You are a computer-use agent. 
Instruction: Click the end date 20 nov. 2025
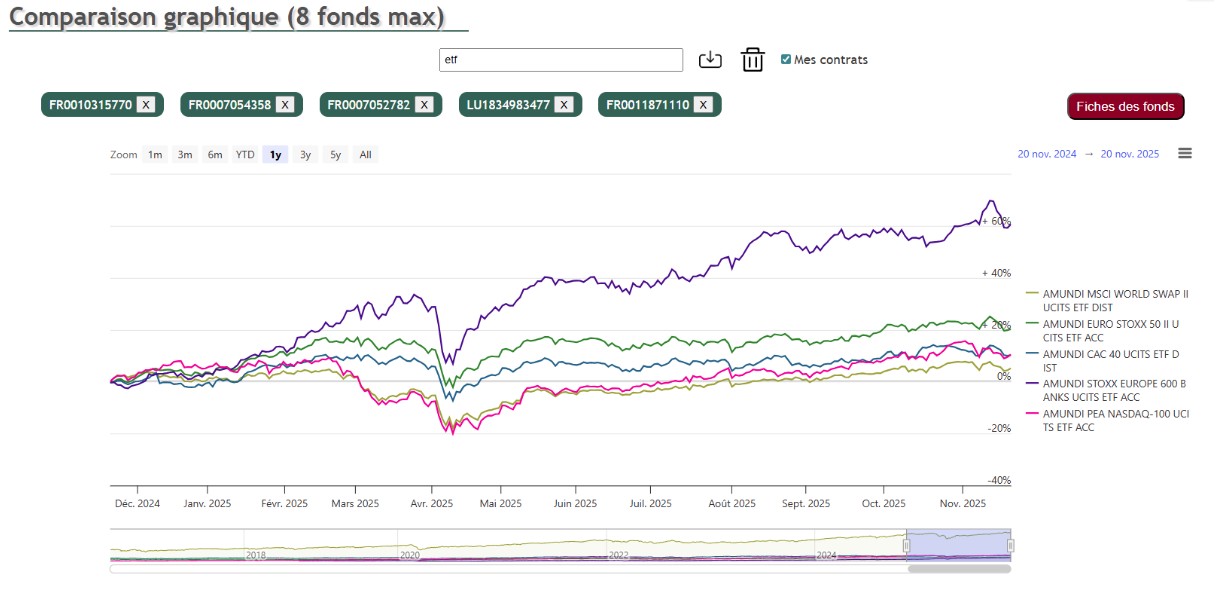1129,154
